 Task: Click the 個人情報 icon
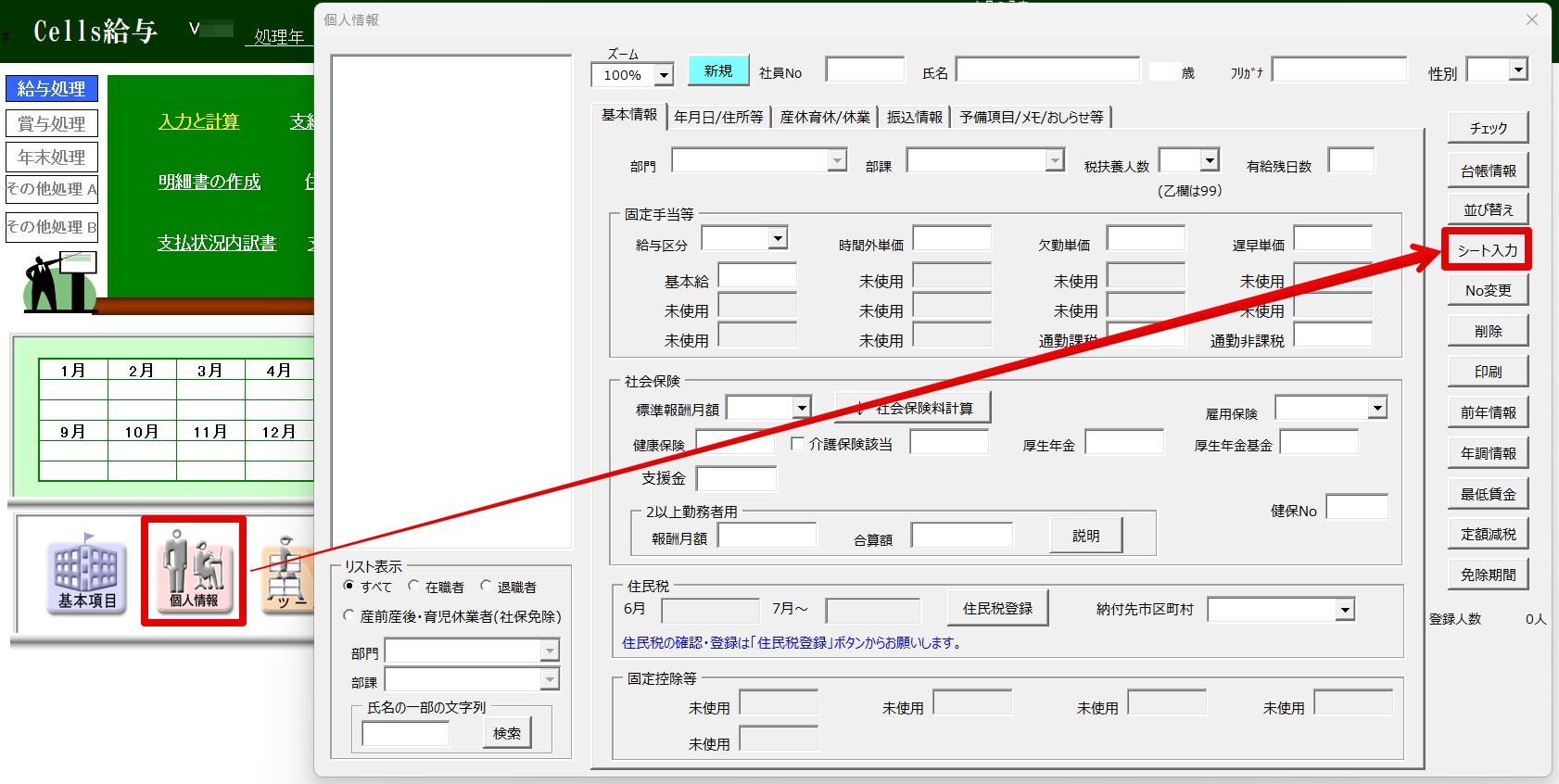[x=194, y=570]
